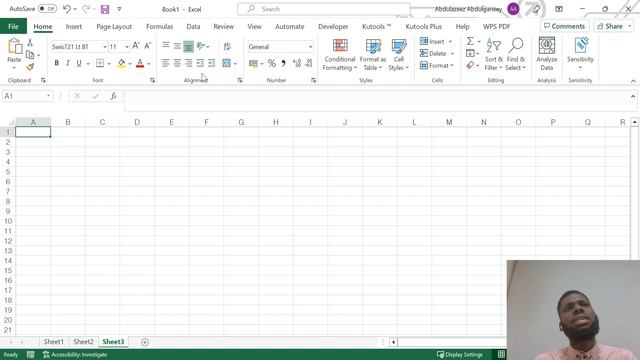Open the General number format dropdown

coord(310,47)
